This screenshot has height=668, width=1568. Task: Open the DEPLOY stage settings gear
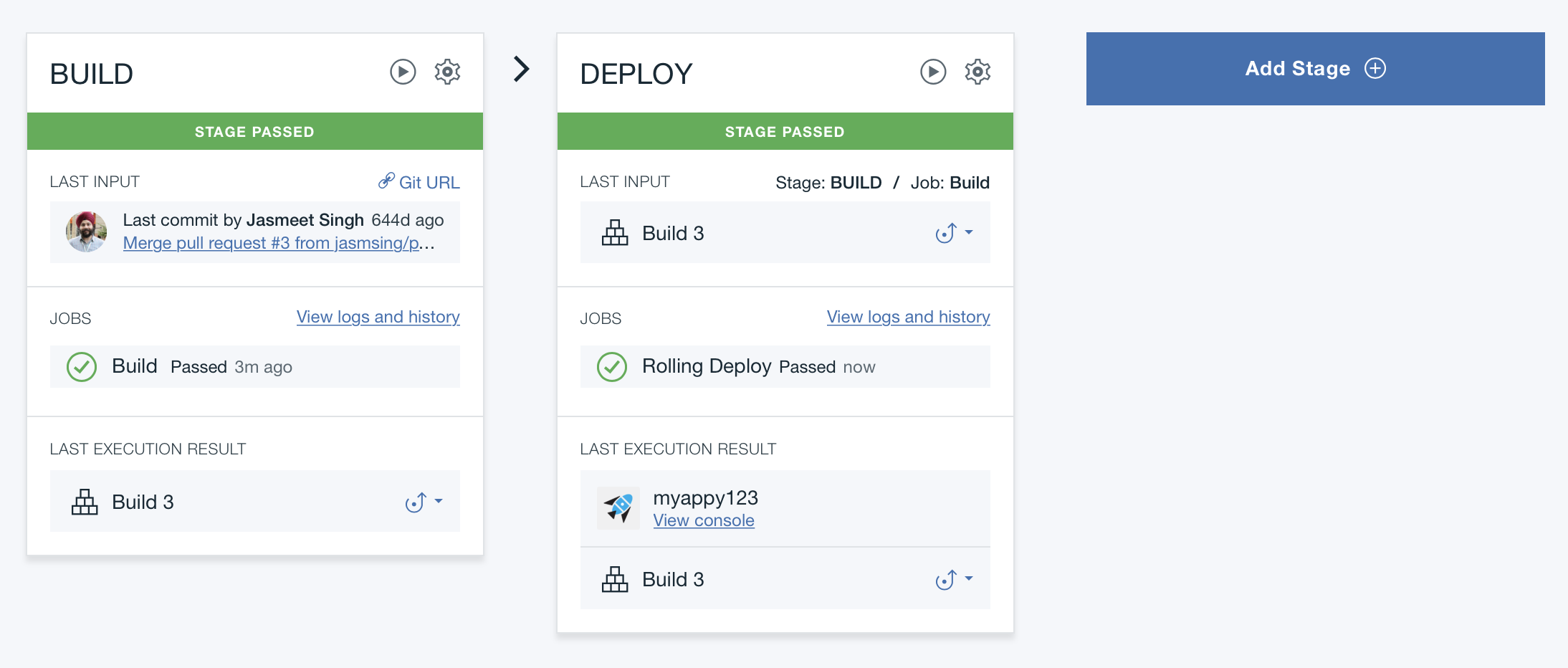[977, 72]
